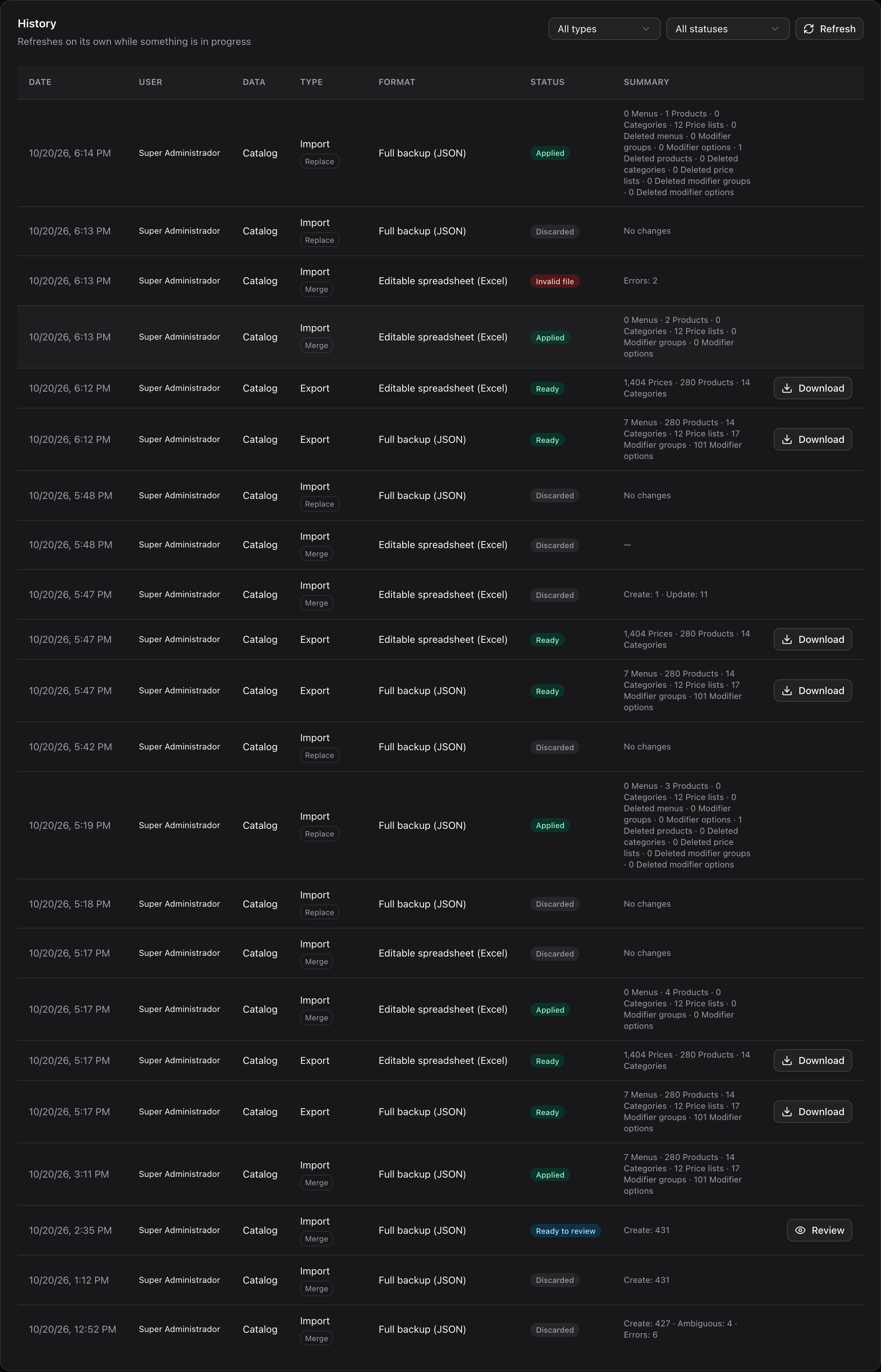Screen dimensions: 881x1372
Task: Select the 10/20/26, 12:52 PM date cell
Action: coord(72,1329)
